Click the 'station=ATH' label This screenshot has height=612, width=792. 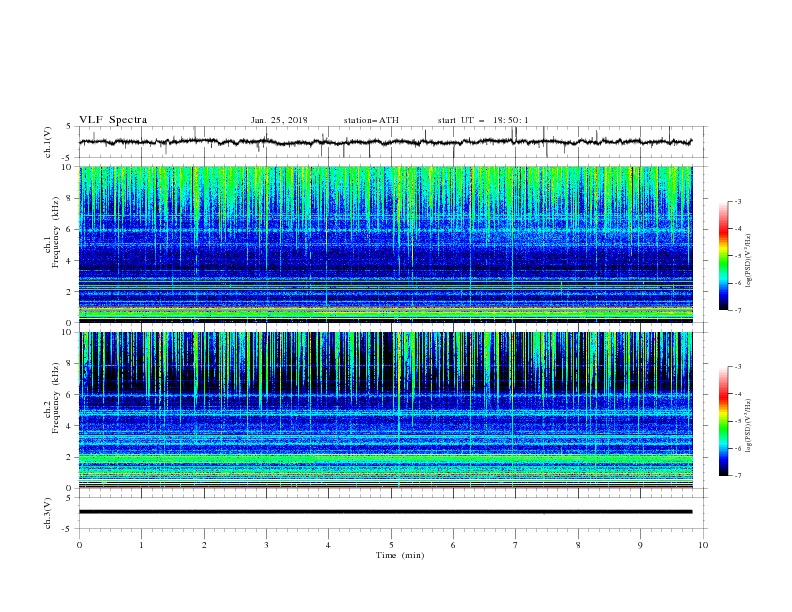(371, 120)
